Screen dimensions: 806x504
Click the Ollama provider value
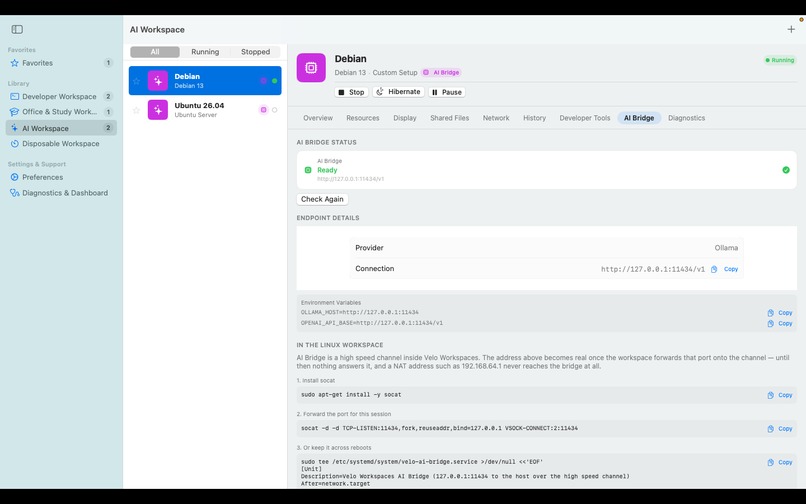(x=726, y=248)
